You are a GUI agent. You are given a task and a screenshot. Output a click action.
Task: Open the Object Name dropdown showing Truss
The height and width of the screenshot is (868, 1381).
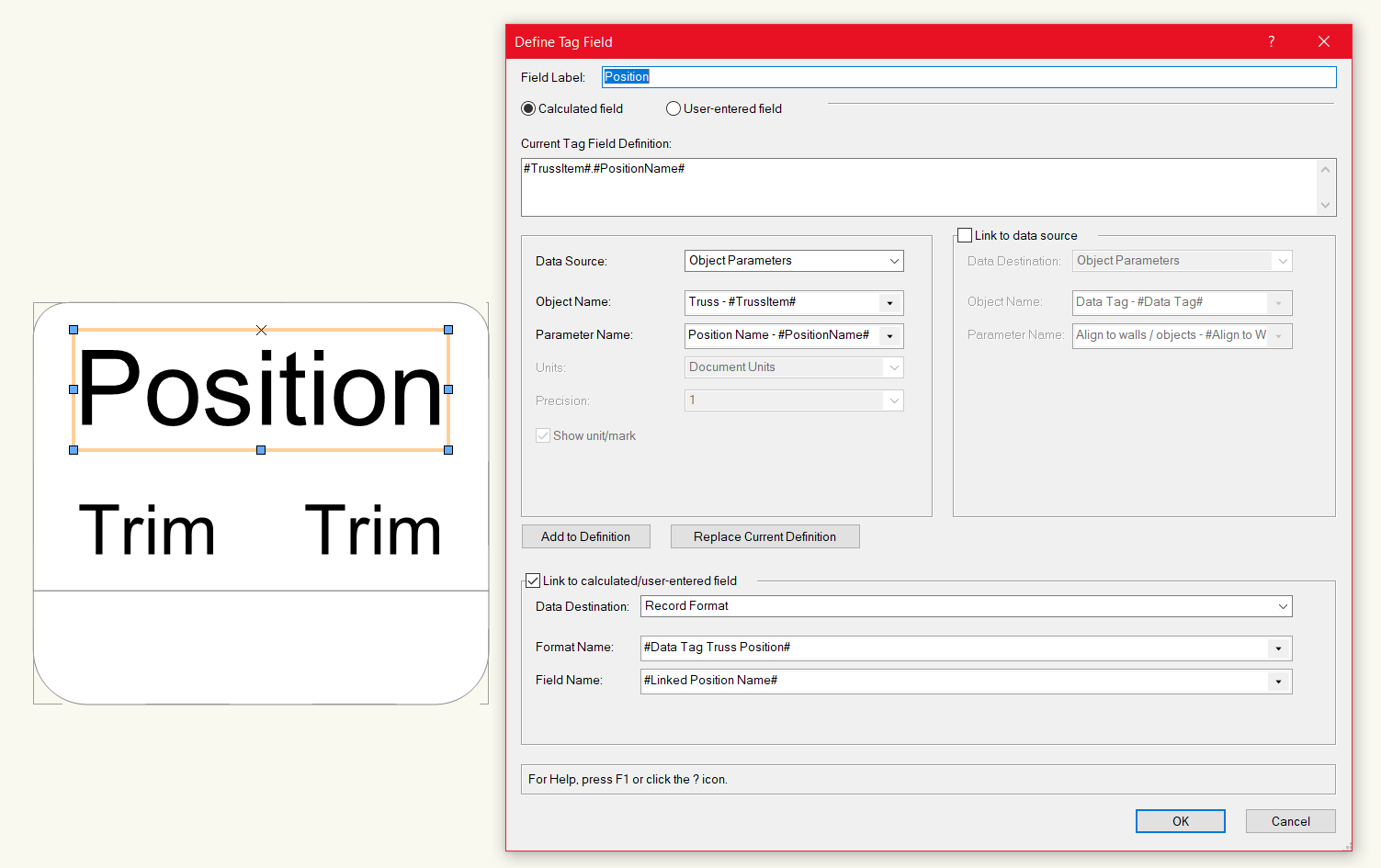point(889,302)
